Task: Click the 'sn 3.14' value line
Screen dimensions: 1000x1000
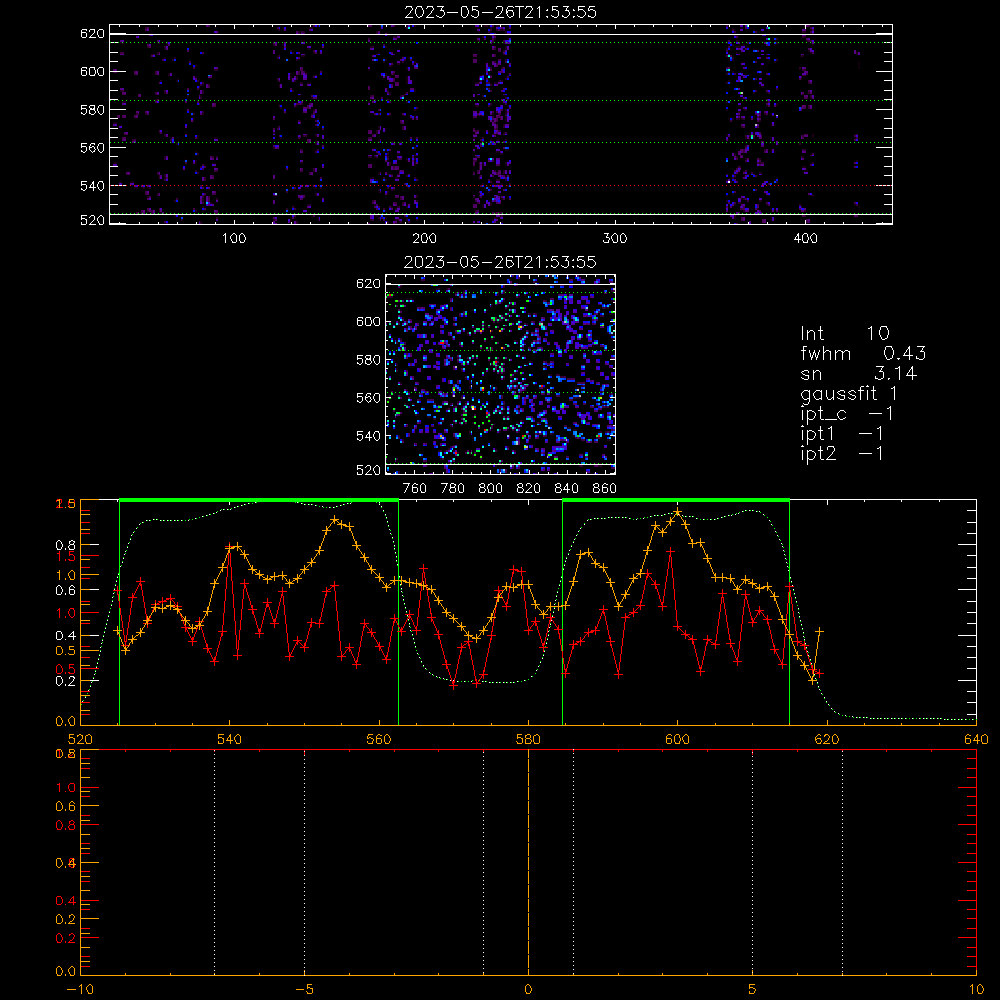Action: [858, 373]
